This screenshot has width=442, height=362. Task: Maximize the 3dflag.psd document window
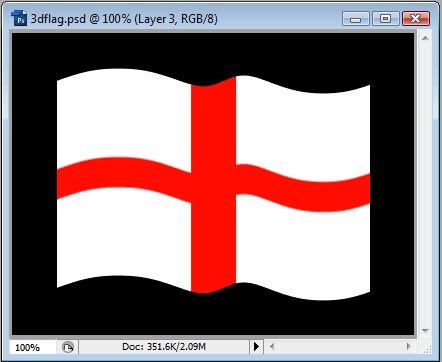[385, 19]
